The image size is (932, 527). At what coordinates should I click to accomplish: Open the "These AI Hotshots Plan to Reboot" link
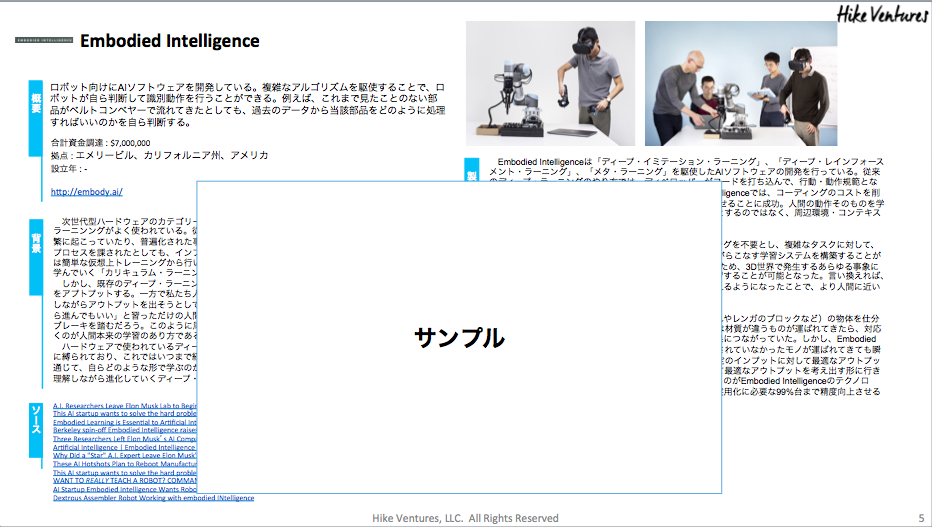coord(125,464)
